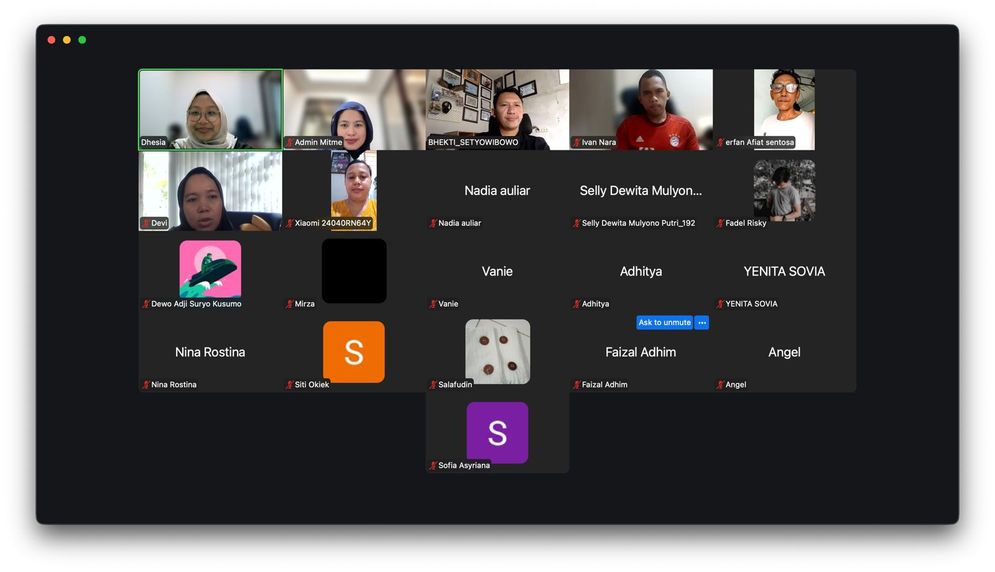The width and height of the screenshot is (995, 572).
Task: Select the YENITA SOVIA participant tile
Action: [784, 272]
